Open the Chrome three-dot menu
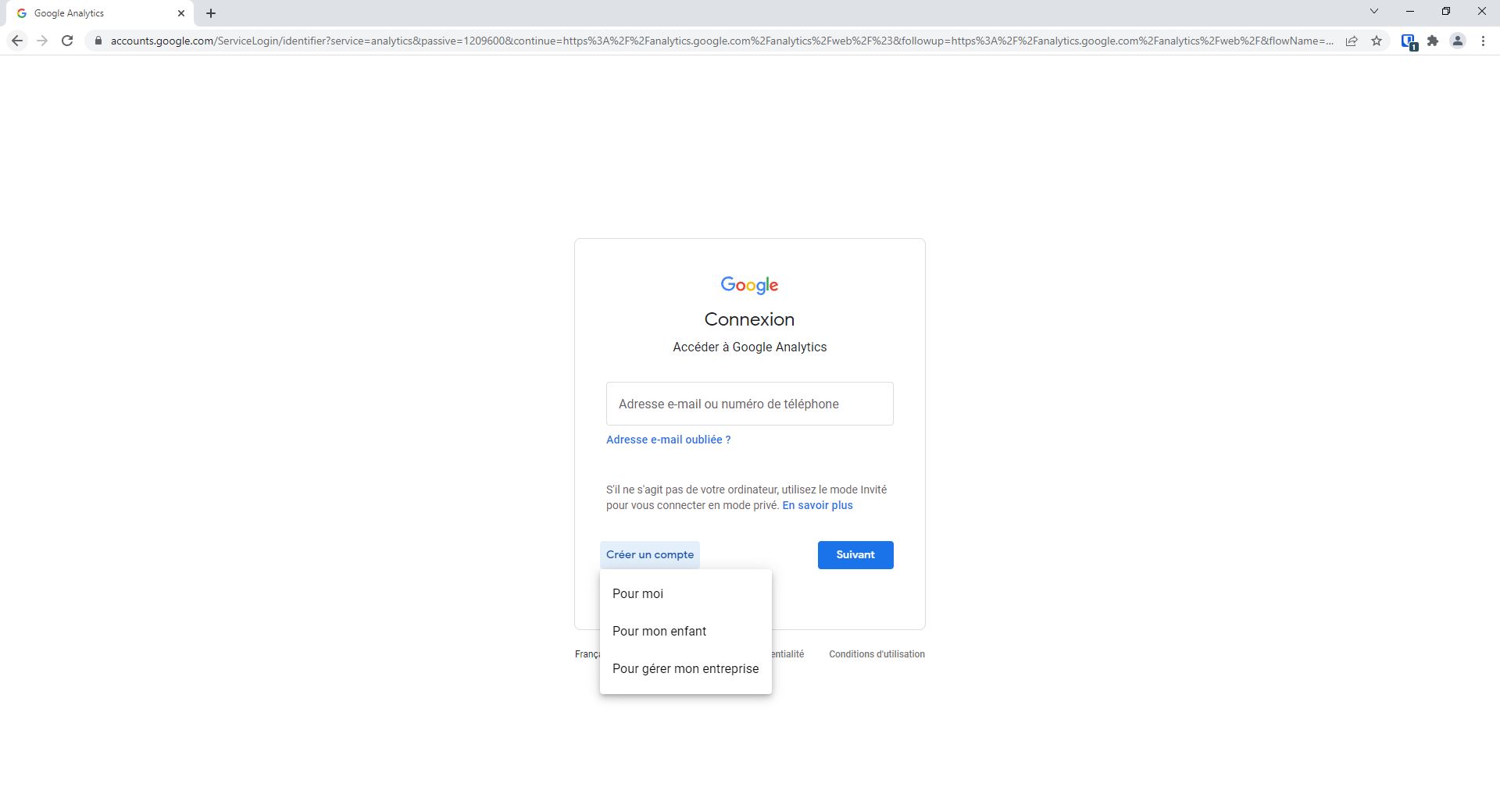 1483,41
